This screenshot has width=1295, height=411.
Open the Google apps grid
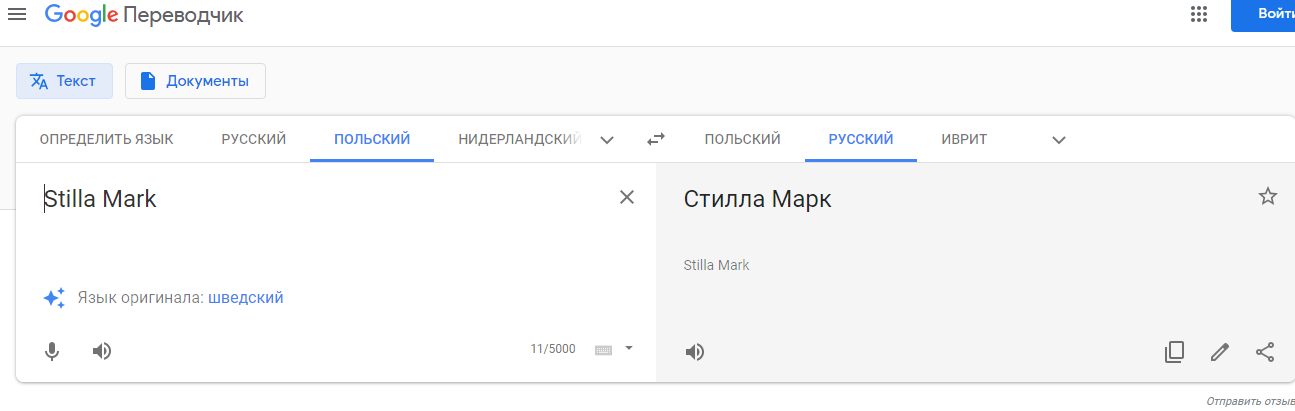[1198, 15]
